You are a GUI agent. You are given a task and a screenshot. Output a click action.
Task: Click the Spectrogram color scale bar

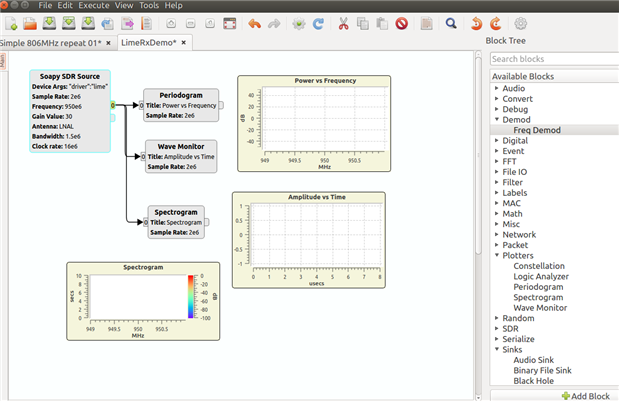point(189,298)
